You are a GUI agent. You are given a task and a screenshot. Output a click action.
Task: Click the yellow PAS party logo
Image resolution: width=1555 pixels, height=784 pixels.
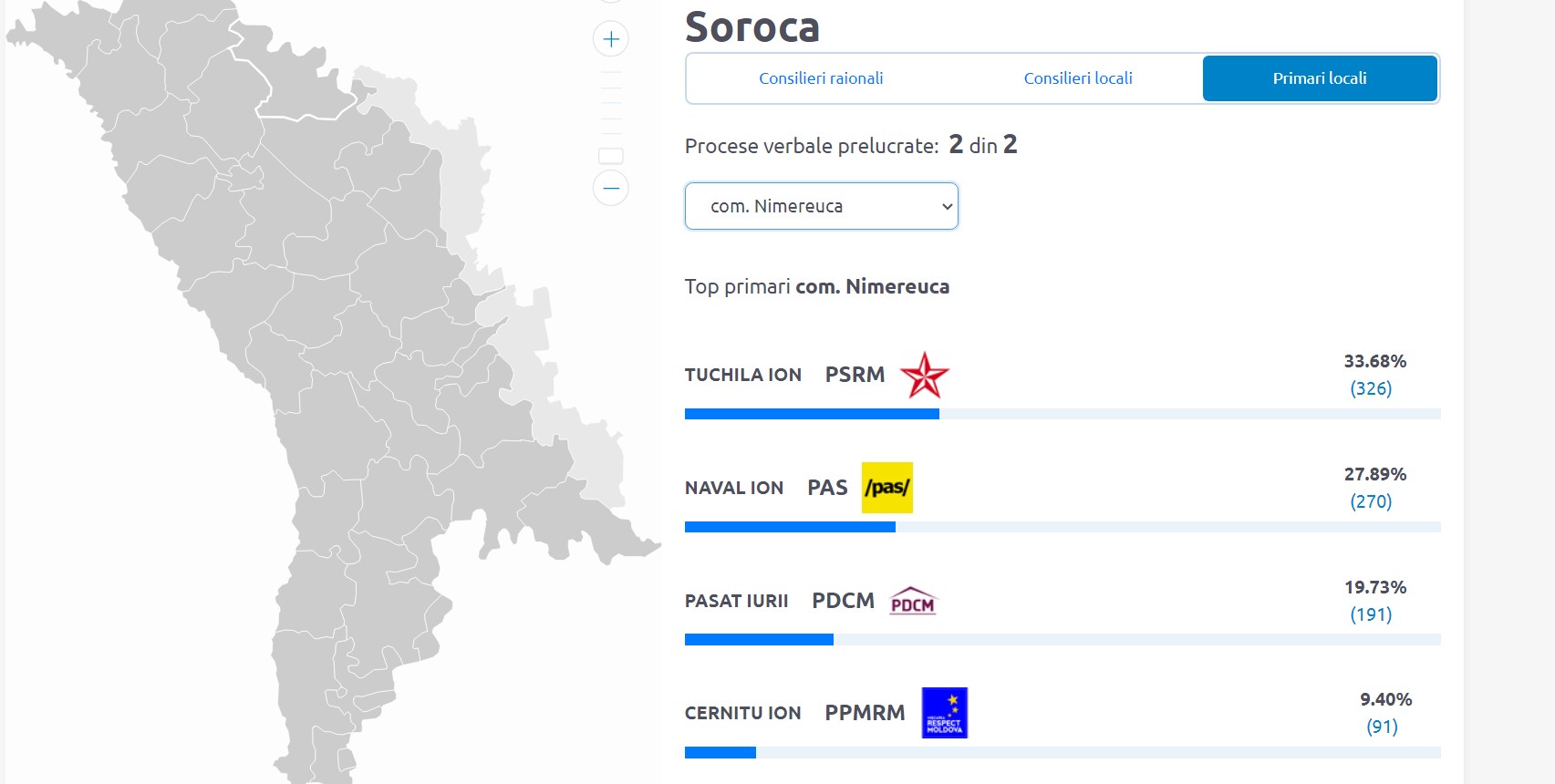[887, 488]
